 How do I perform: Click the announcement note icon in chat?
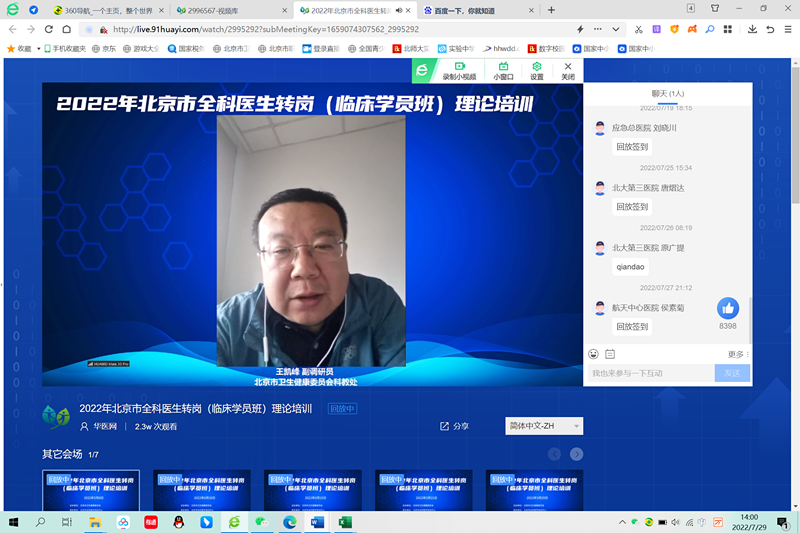pyautogui.click(x=610, y=354)
